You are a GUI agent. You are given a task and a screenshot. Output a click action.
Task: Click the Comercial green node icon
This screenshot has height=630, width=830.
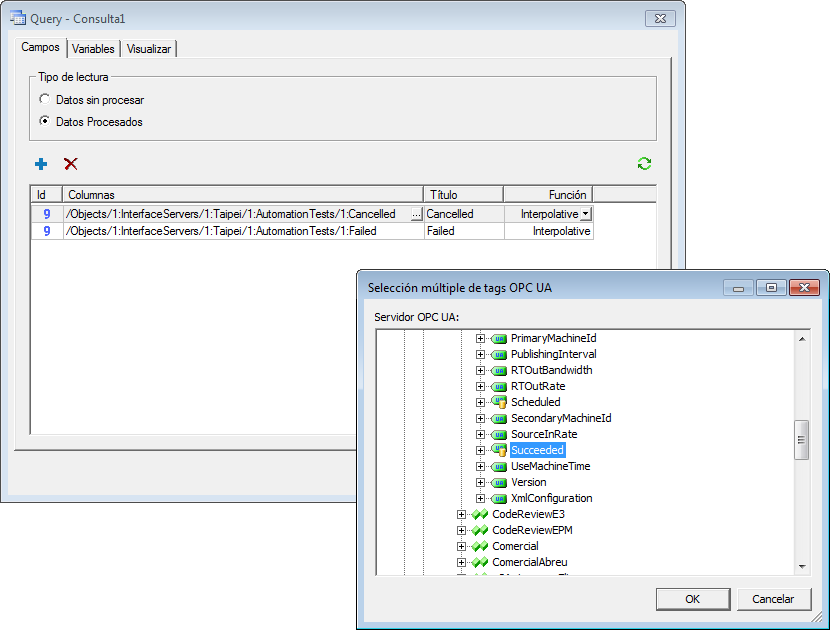[x=480, y=546]
